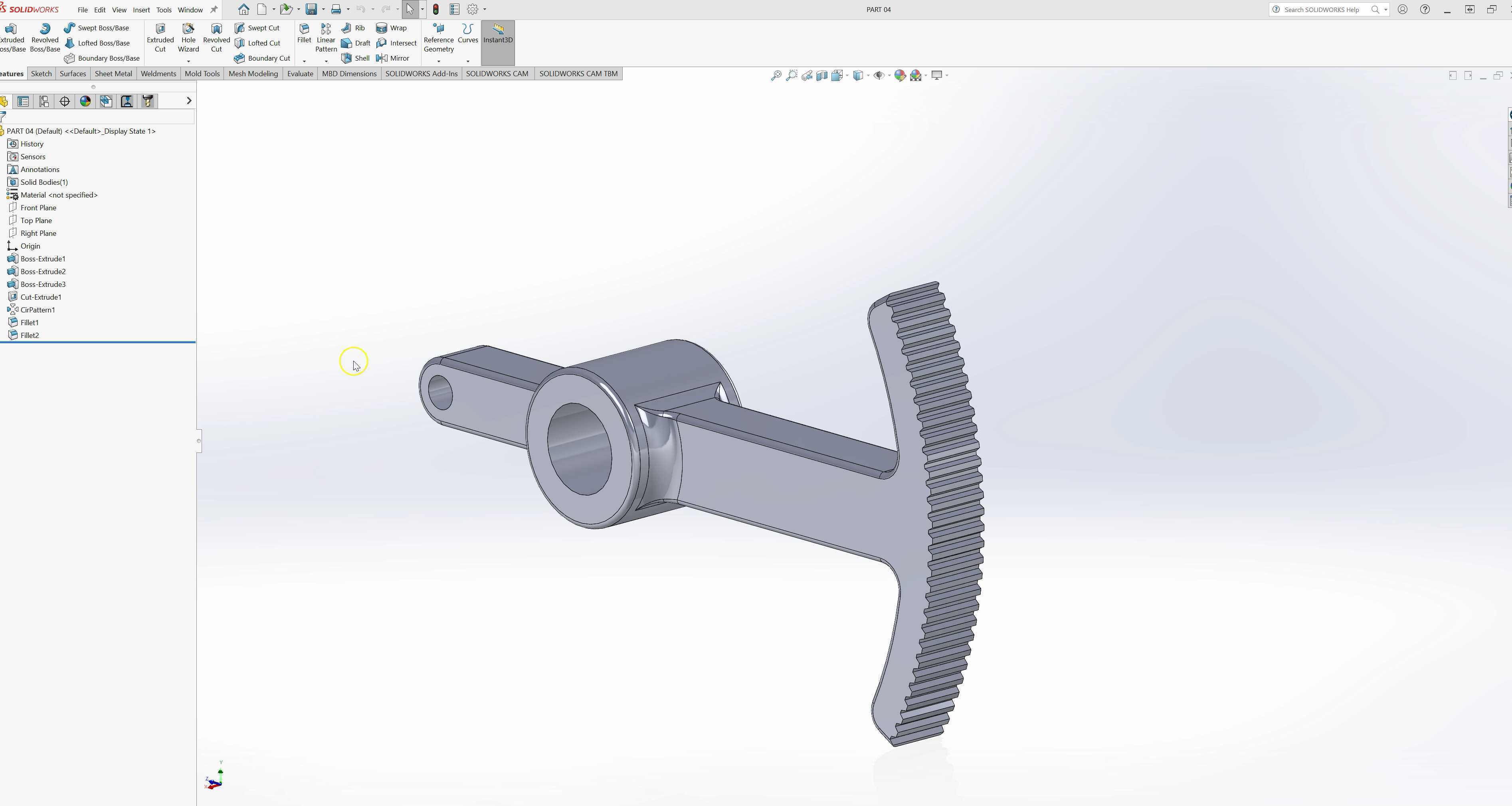
Task: Click the Revolved Boss/Base icon
Action: [45, 38]
